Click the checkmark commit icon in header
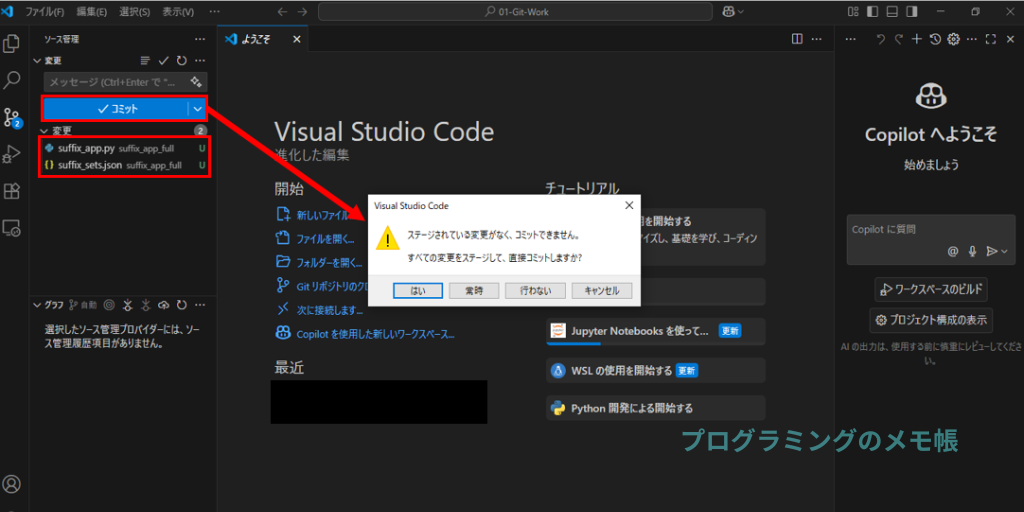 [x=163, y=61]
